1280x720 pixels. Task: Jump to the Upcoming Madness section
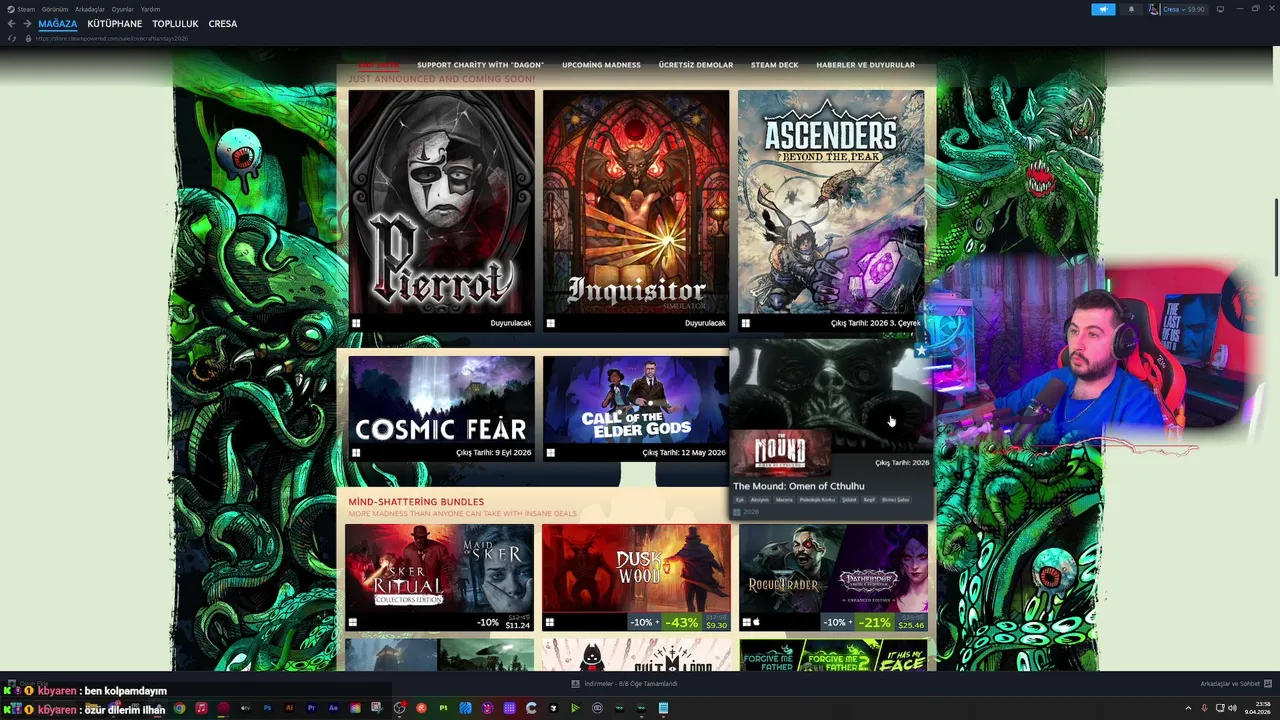601,65
